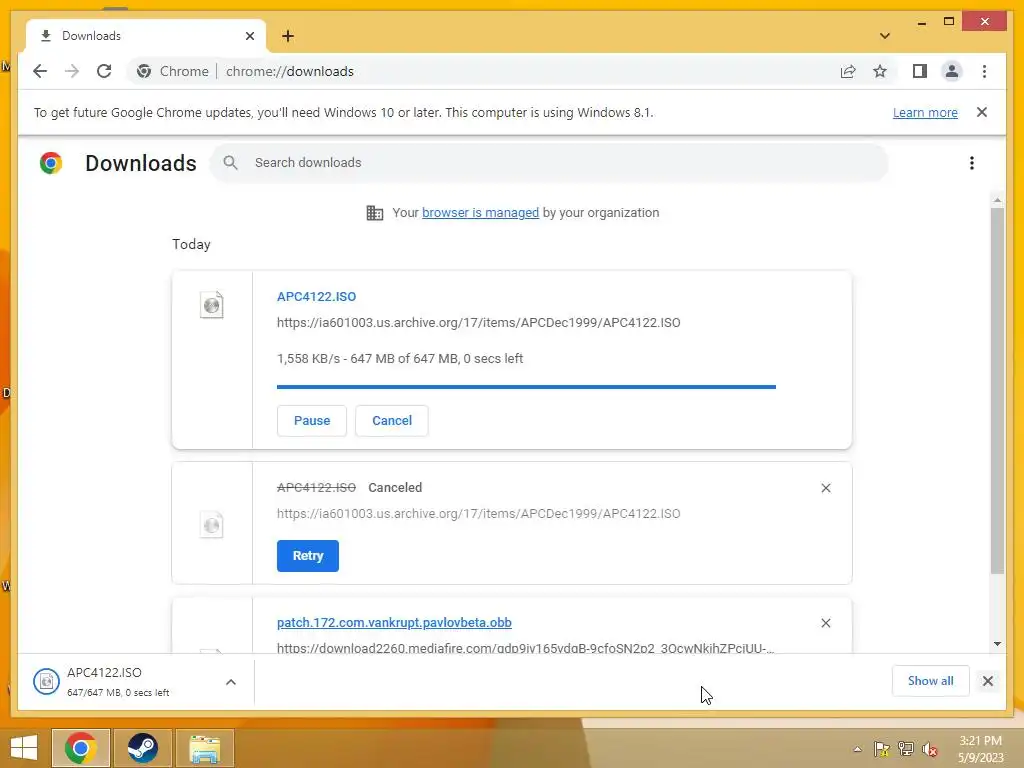Click the Chrome site info chip
The width and height of the screenshot is (1024, 768).
173,71
